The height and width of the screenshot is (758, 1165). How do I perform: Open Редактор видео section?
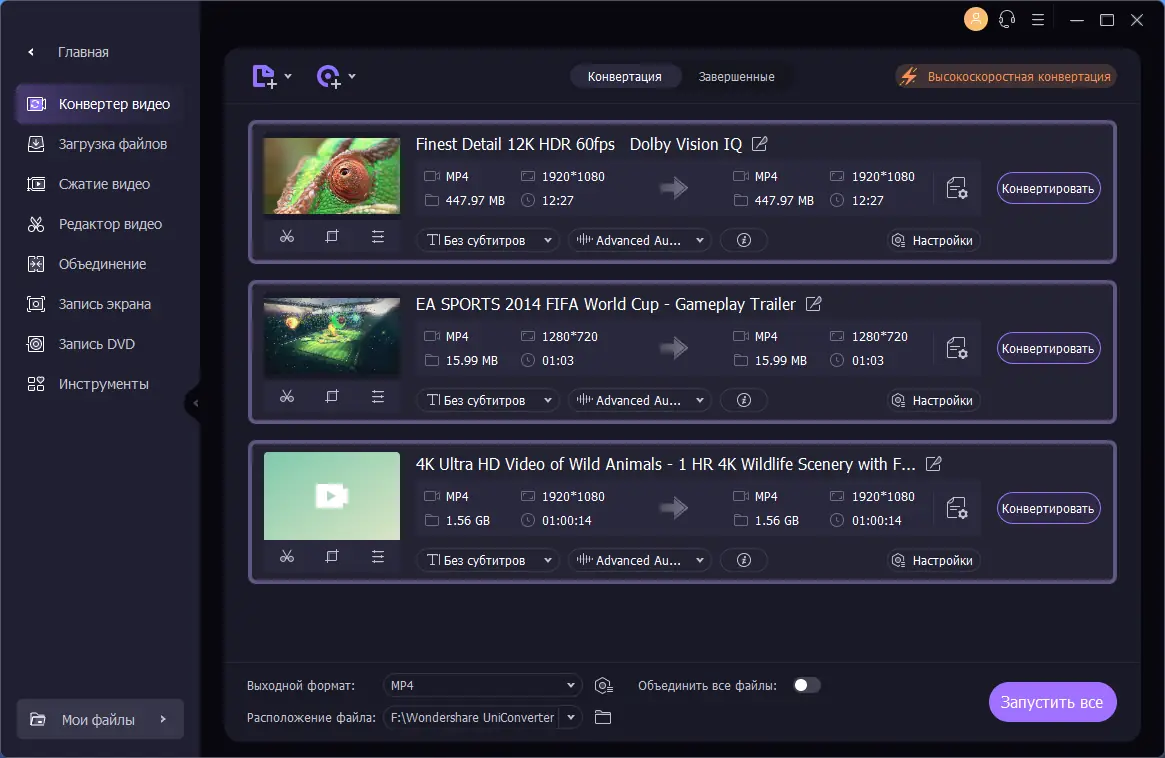click(100, 224)
